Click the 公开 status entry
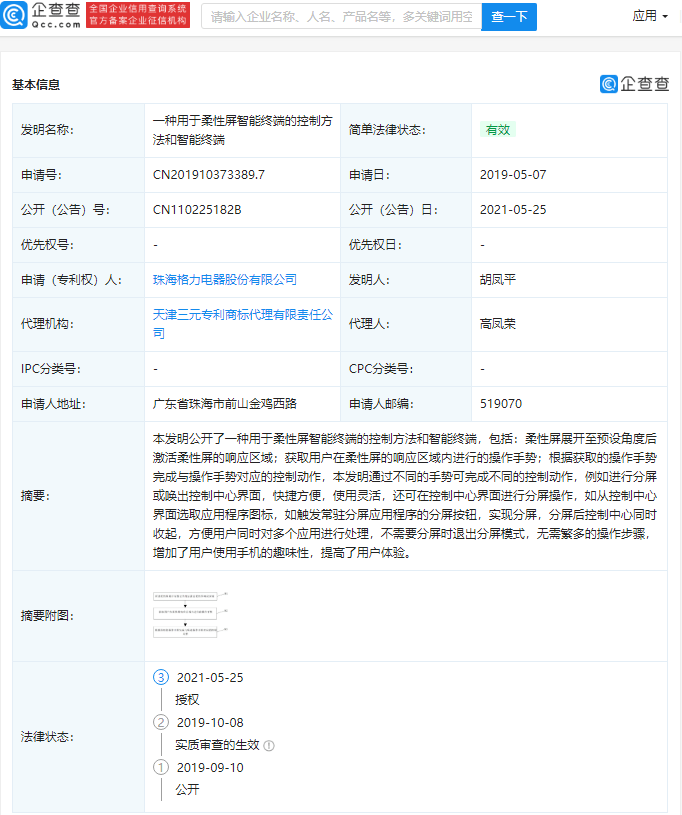 point(187,790)
